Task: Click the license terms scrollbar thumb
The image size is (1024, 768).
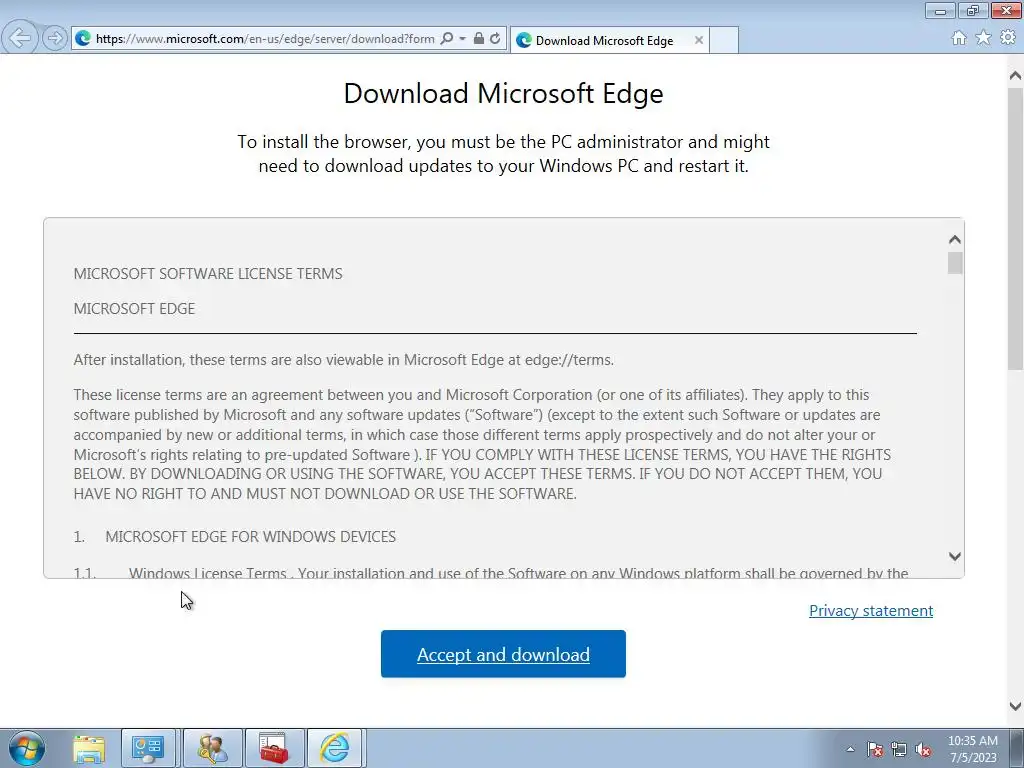Action: pyautogui.click(x=955, y=263)
